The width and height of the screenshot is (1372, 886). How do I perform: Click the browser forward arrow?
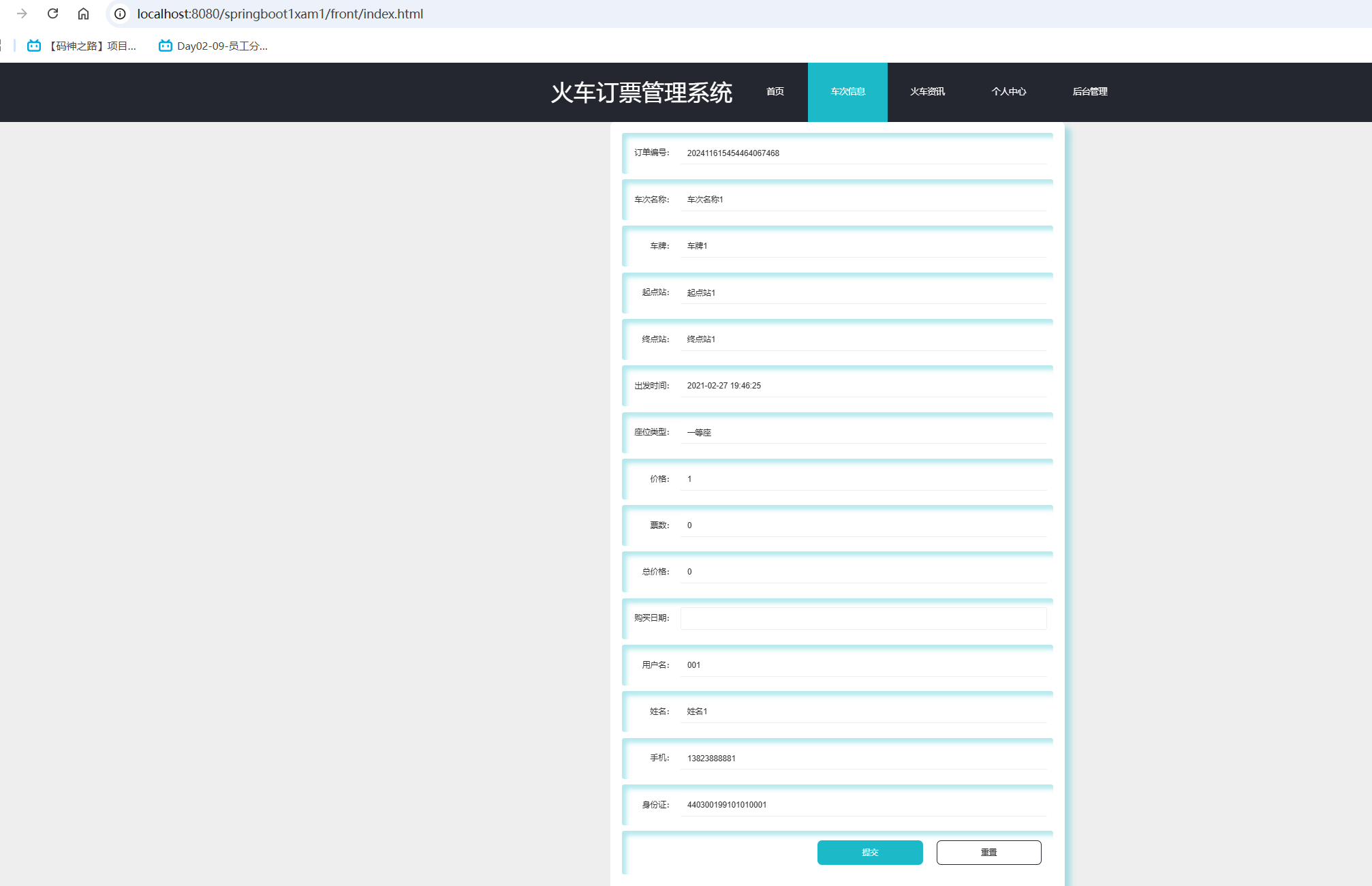pyautogui.click(x=22, y=14)
